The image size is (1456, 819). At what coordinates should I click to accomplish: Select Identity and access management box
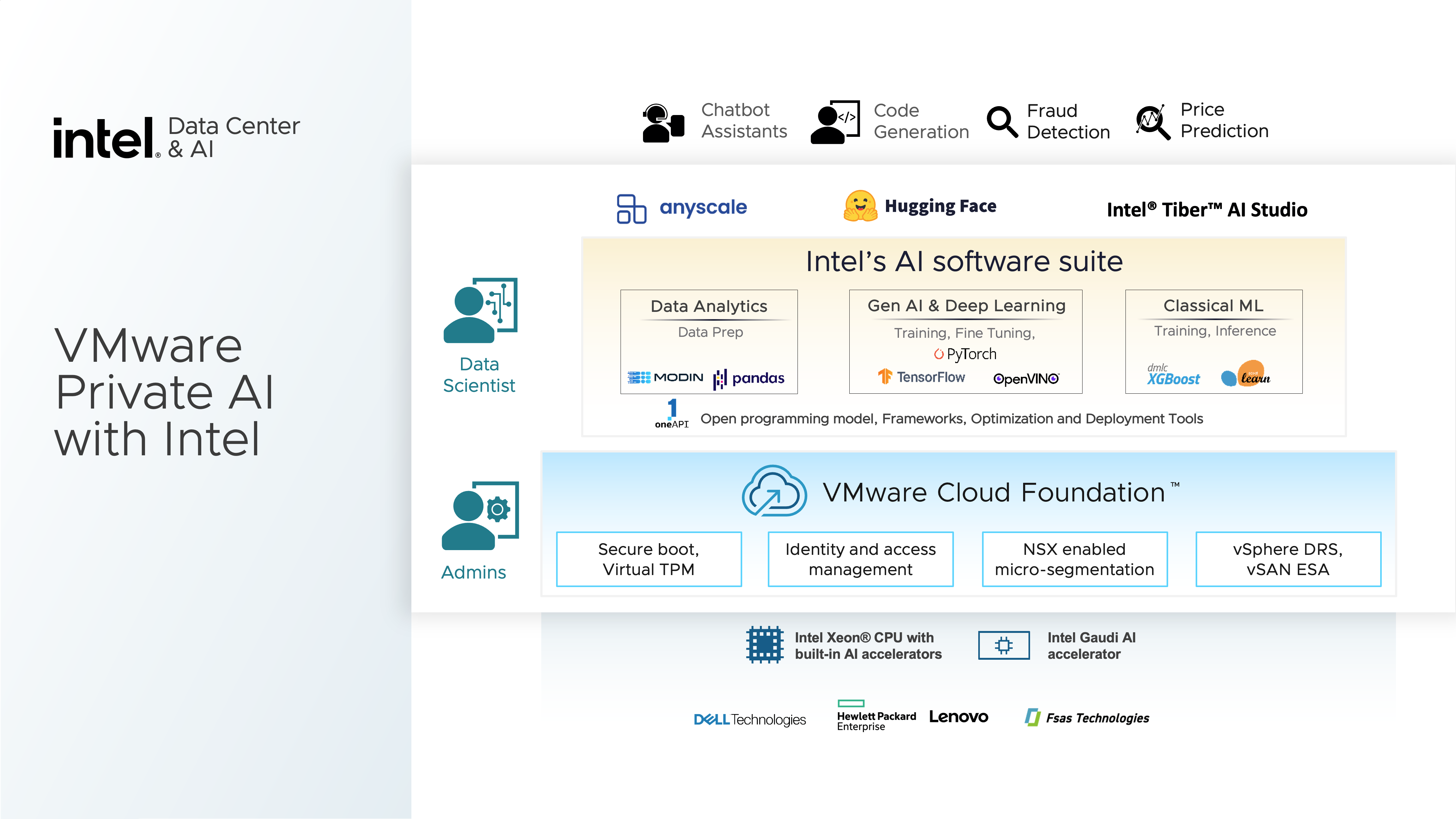pyautogui.click(x=860, y=559)
